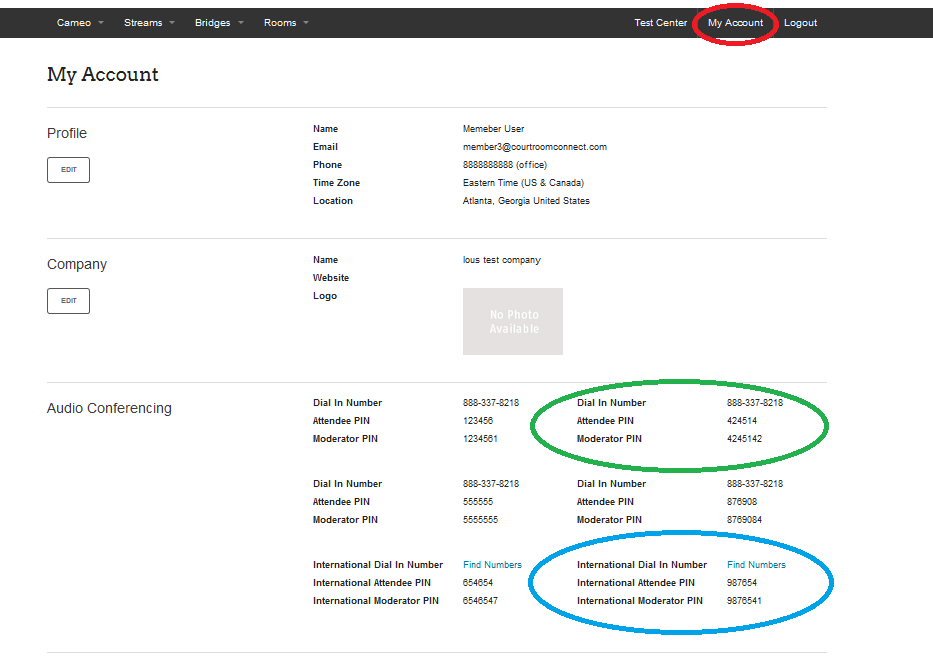
Task: Click the Company section heading
Action: point(77,264)
